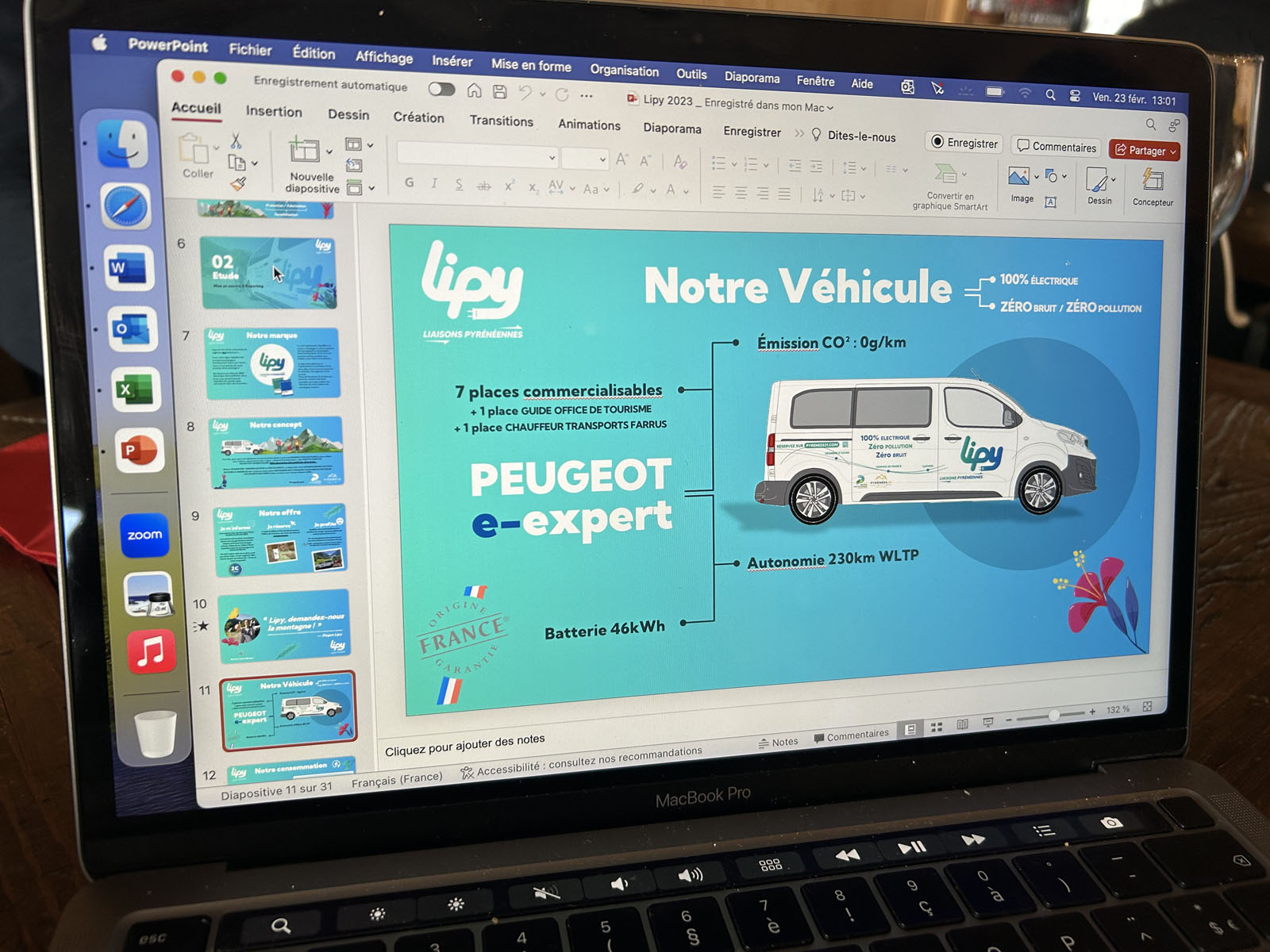Click the Align right icon
Screen dimensions: 1270x952
[762, 194]
